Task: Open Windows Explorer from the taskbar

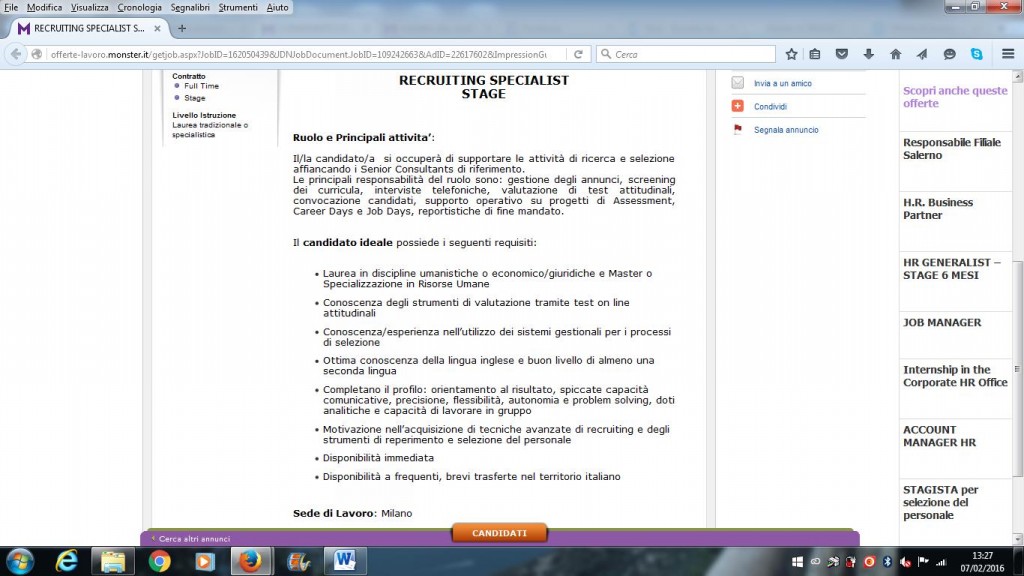Action: coord(113,561)
